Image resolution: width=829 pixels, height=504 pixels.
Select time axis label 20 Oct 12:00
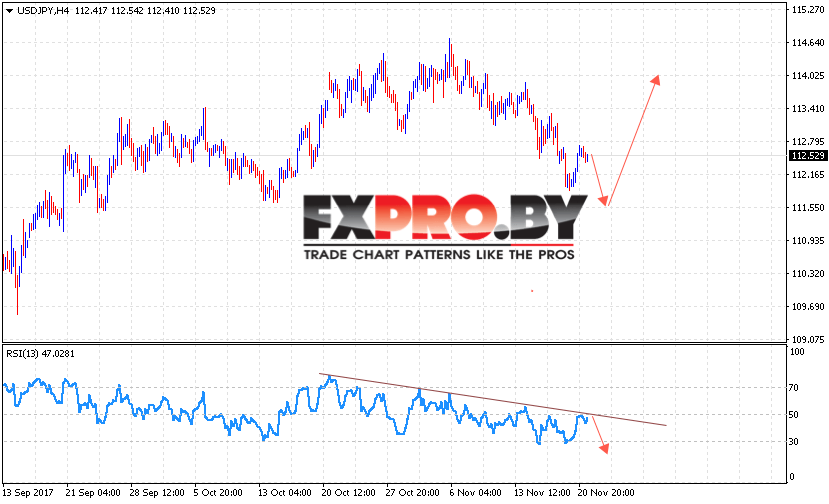point(348,492)
